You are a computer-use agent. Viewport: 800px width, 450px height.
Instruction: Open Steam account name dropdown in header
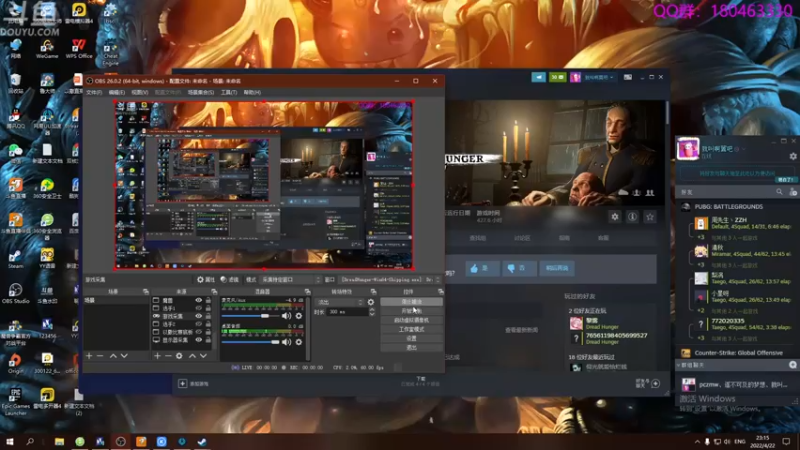[x=598, y=77]
